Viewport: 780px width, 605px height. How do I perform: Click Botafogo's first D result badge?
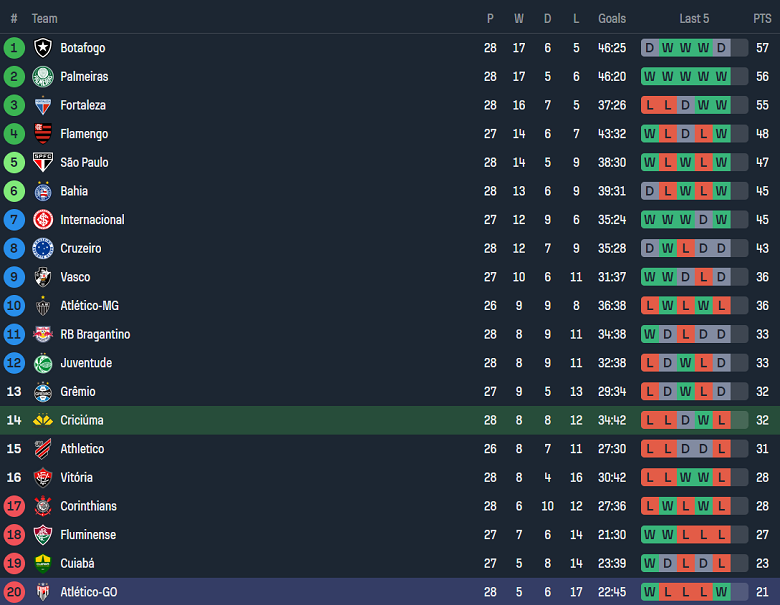[x=650, y=48]
